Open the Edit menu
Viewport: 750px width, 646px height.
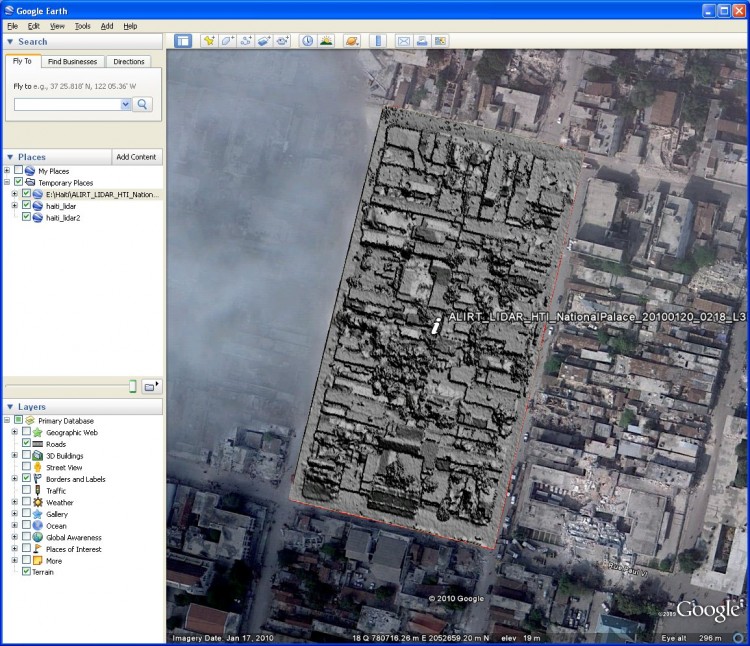tap(33, 26)
